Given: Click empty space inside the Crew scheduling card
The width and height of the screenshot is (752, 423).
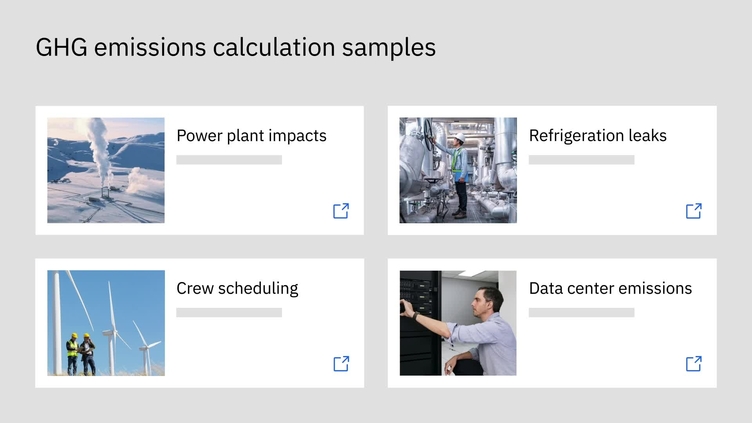Looking at the screenshot, I should click(250, 350).
